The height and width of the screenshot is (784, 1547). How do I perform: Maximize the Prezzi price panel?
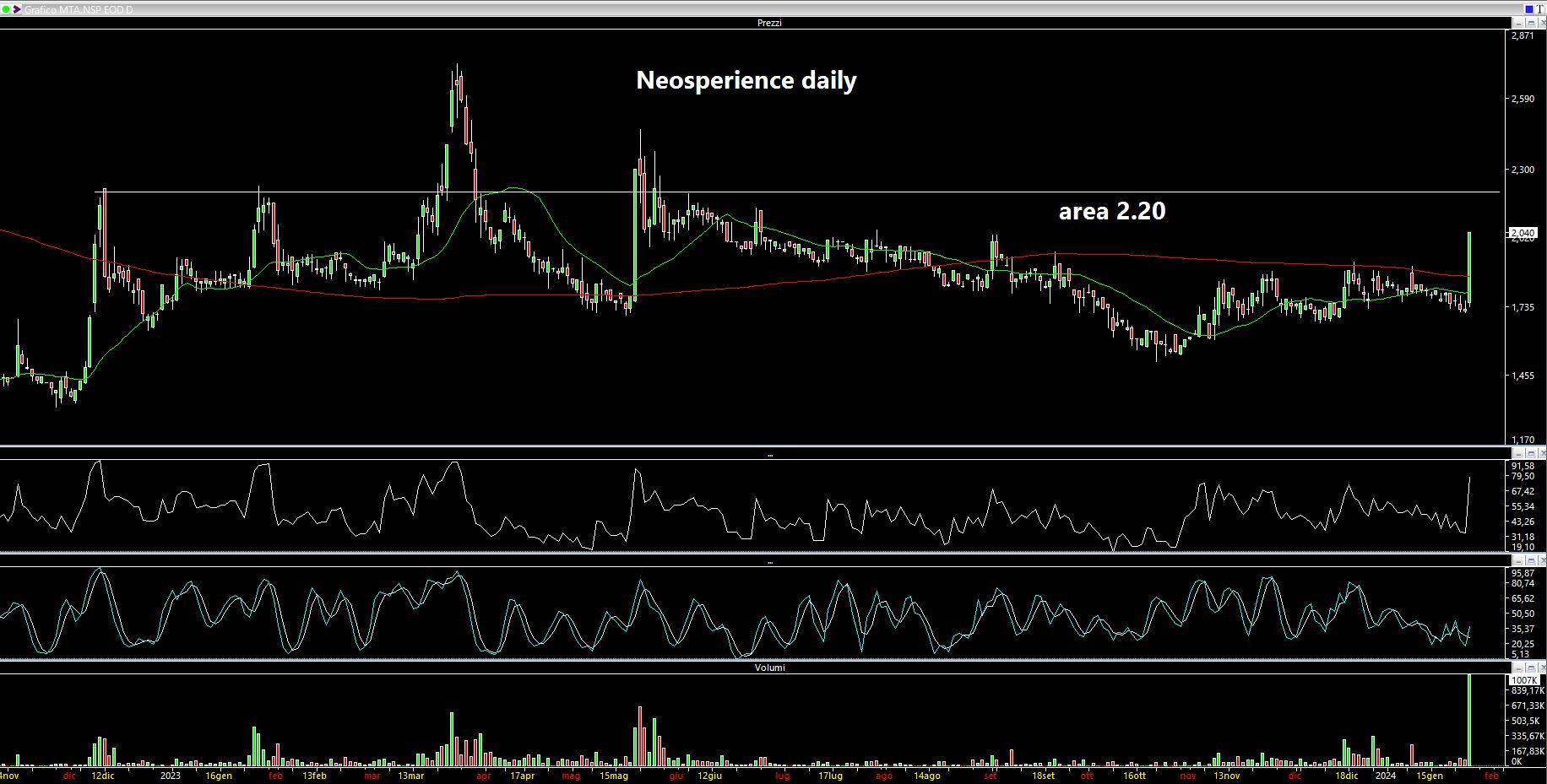point(1531,23)
